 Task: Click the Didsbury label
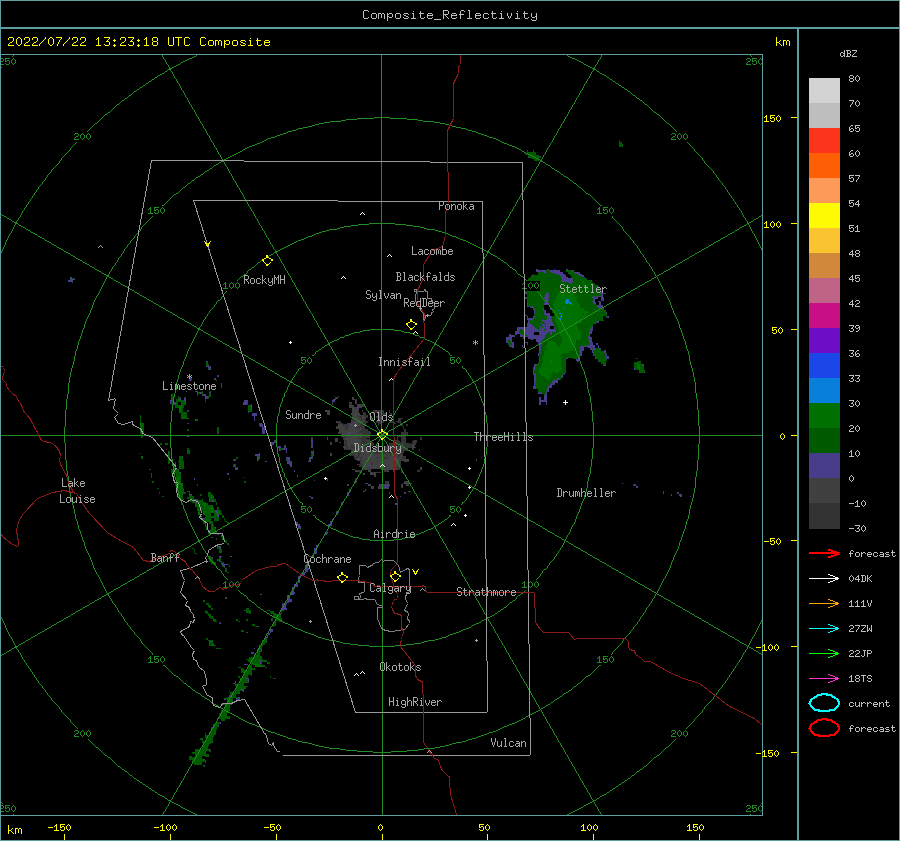[377, 448]
